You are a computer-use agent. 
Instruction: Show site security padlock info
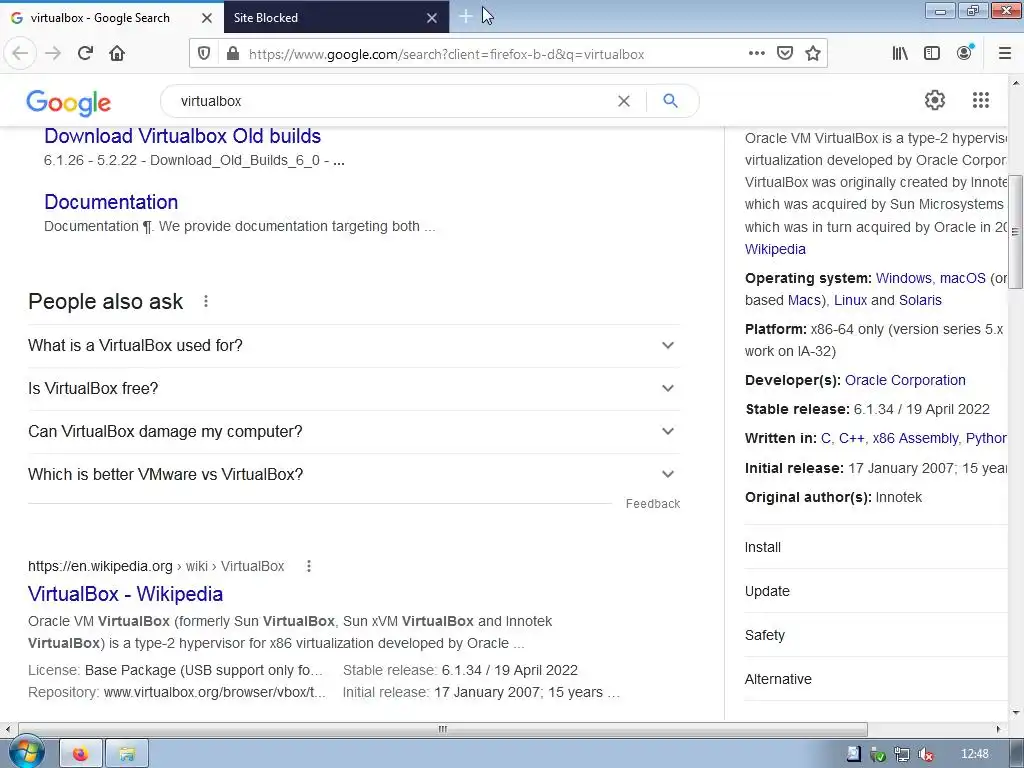pyautogui.click(x=232, y=54)
